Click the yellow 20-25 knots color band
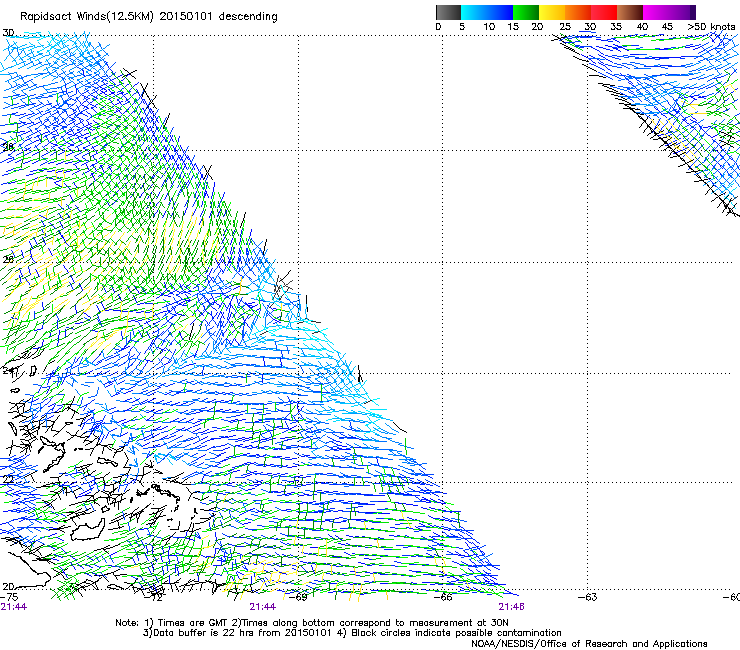 click(x=552, y=12)
